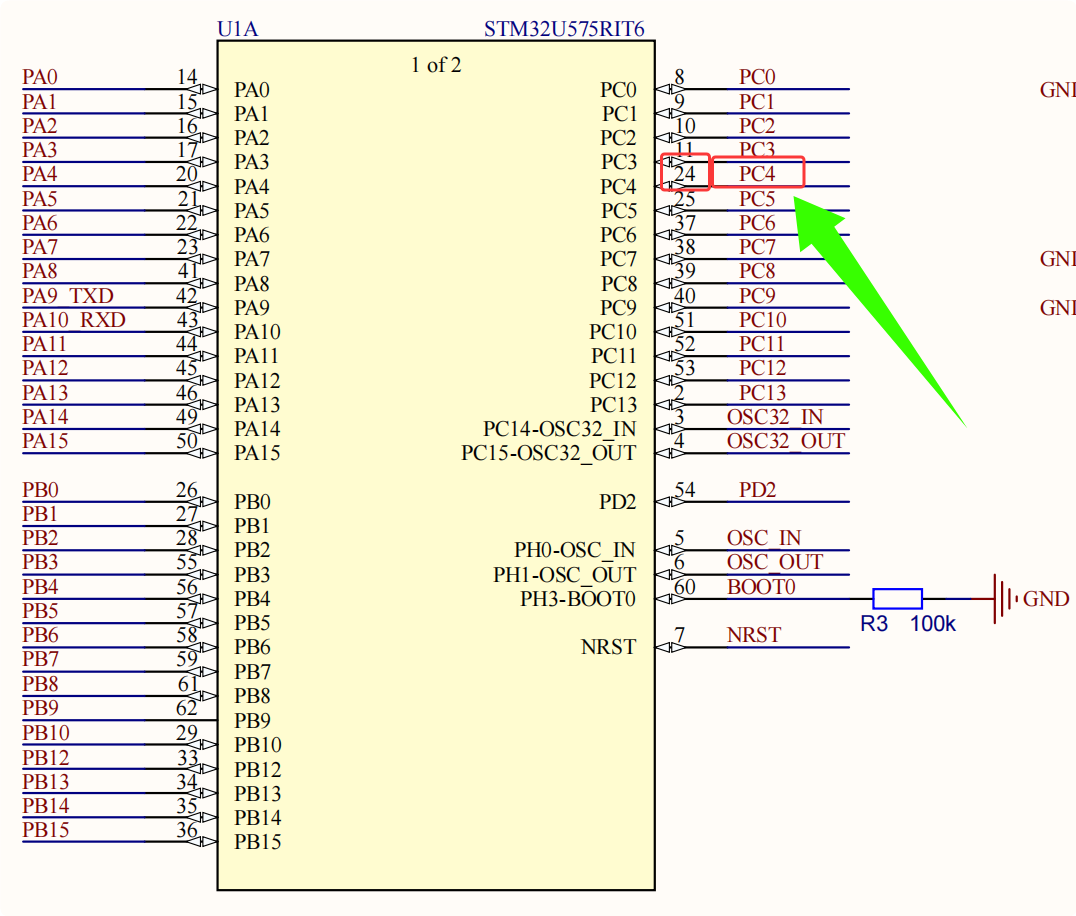Select the 100k resistor value
Screen dimensions: 1076x916
[x=933, y=624]
